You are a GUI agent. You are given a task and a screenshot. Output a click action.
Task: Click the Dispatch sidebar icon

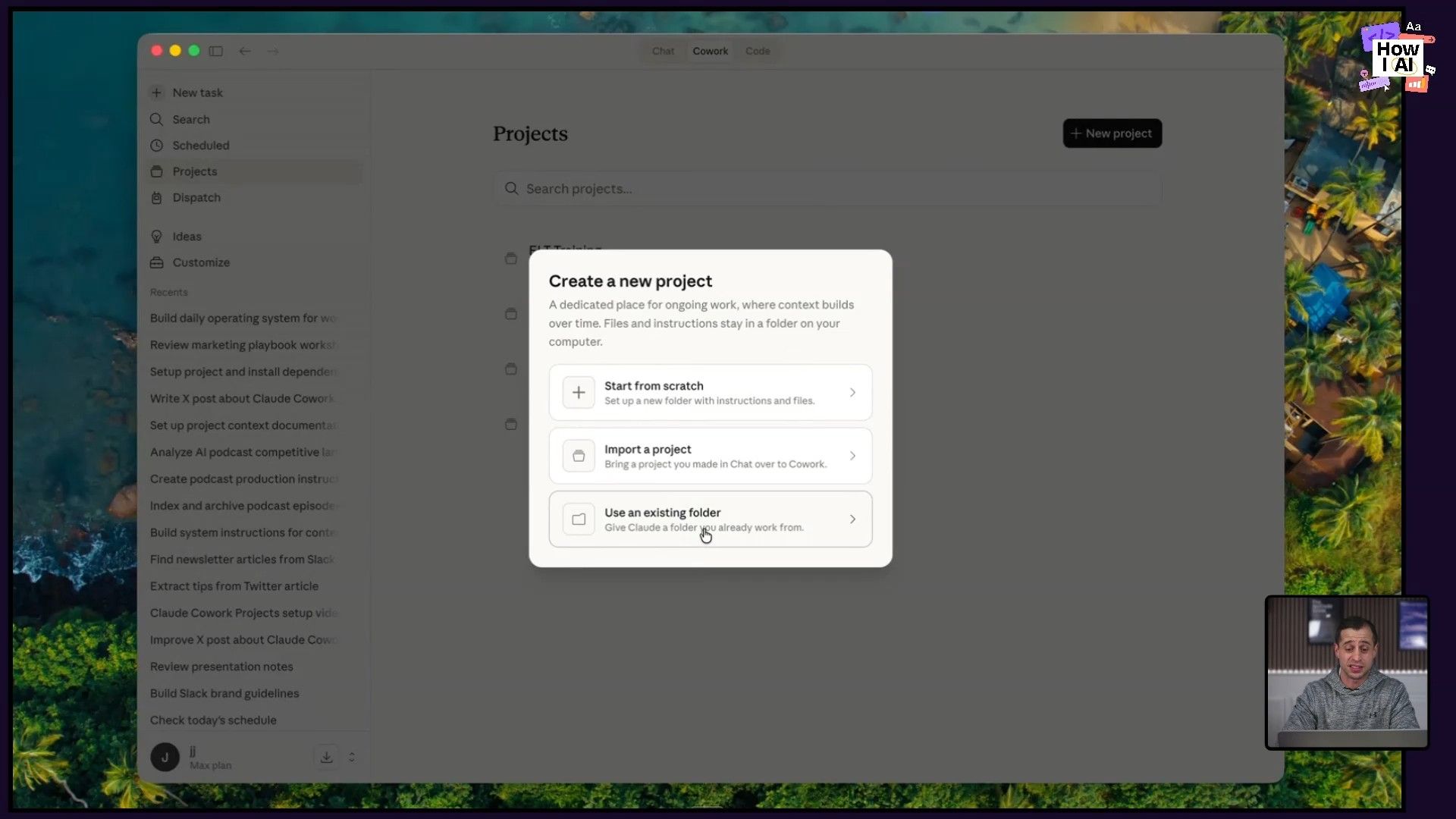pyautogui.click(x=157, y=197)
